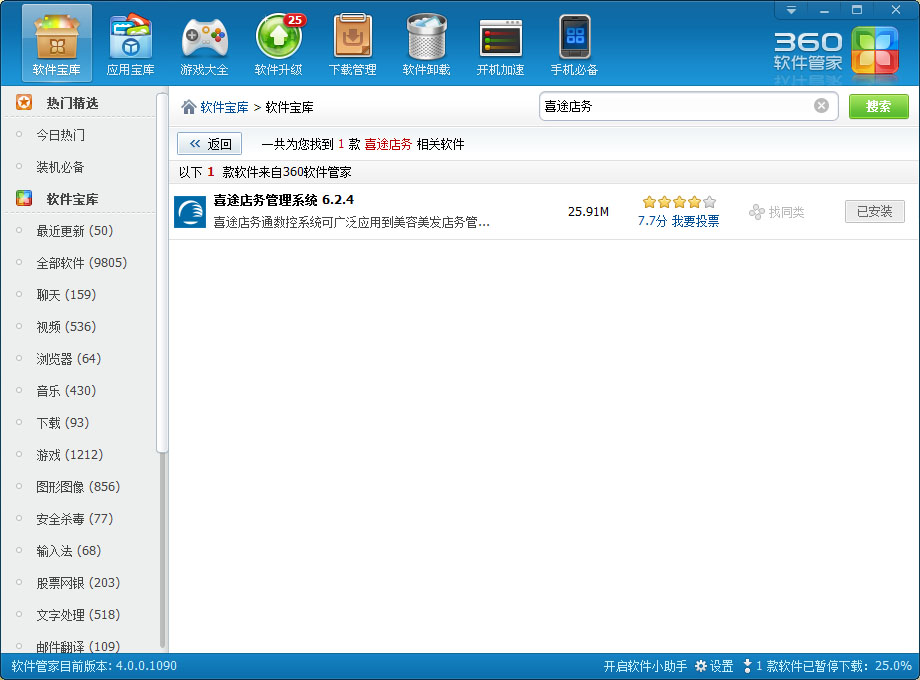Select 下载 (93) category
Screen dimensions: 920x680
click(63, 423)
